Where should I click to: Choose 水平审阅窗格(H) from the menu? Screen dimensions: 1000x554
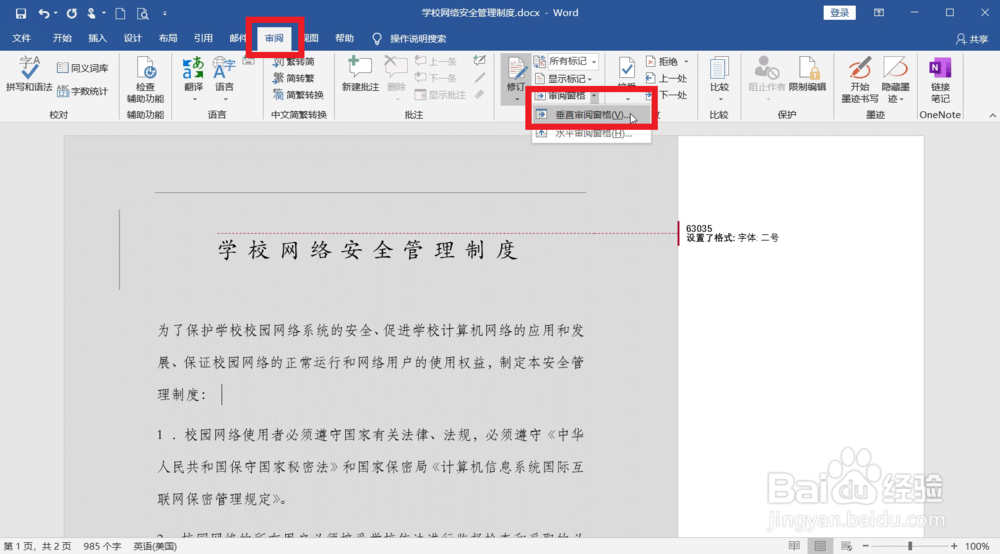coord(591,134)
